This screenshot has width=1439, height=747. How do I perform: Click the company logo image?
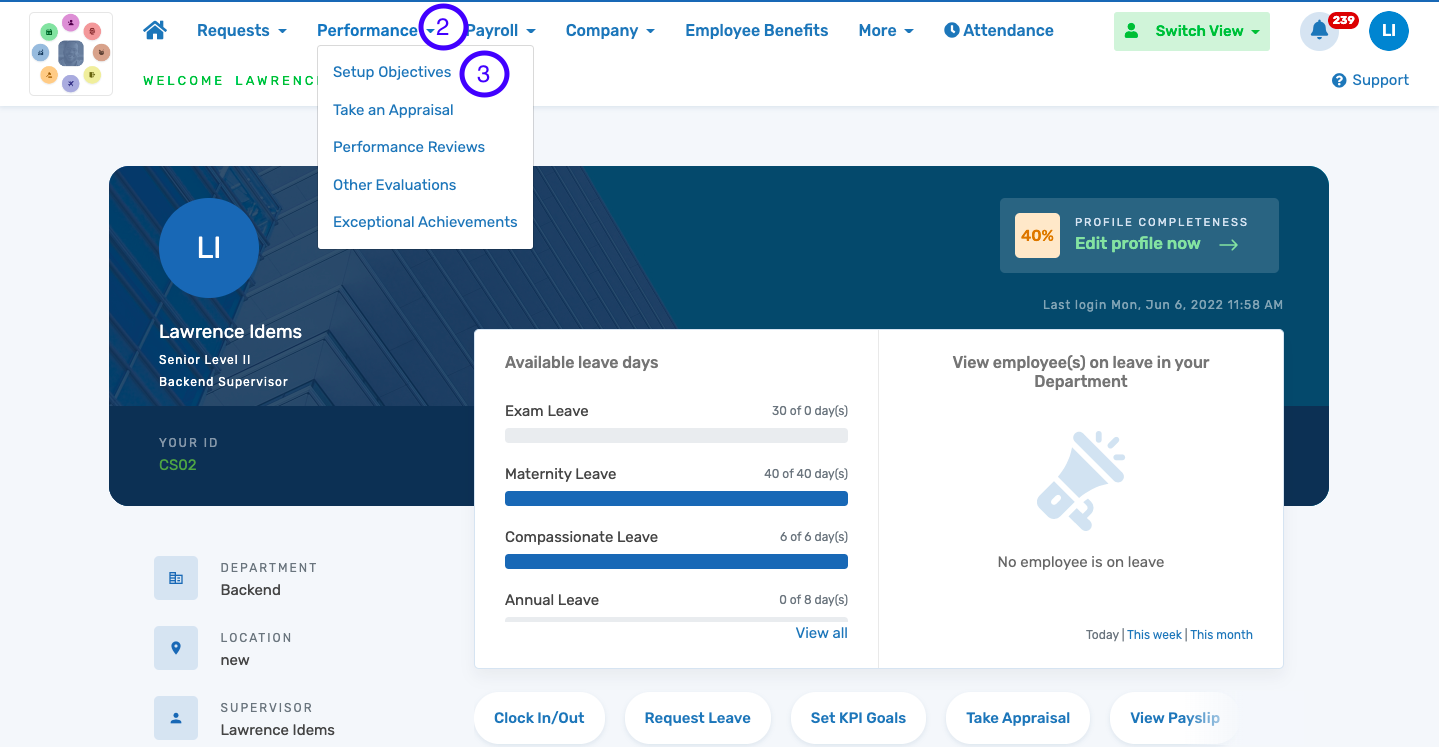(x=71, y=54)
